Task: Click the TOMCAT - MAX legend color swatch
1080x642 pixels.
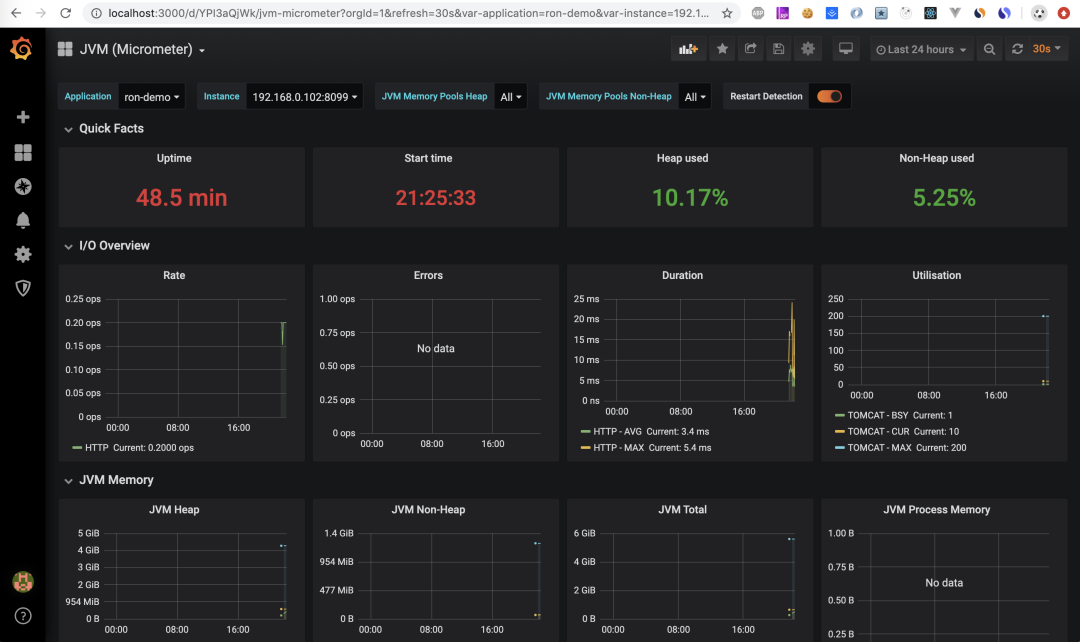Action: click(x=840, y=448)
